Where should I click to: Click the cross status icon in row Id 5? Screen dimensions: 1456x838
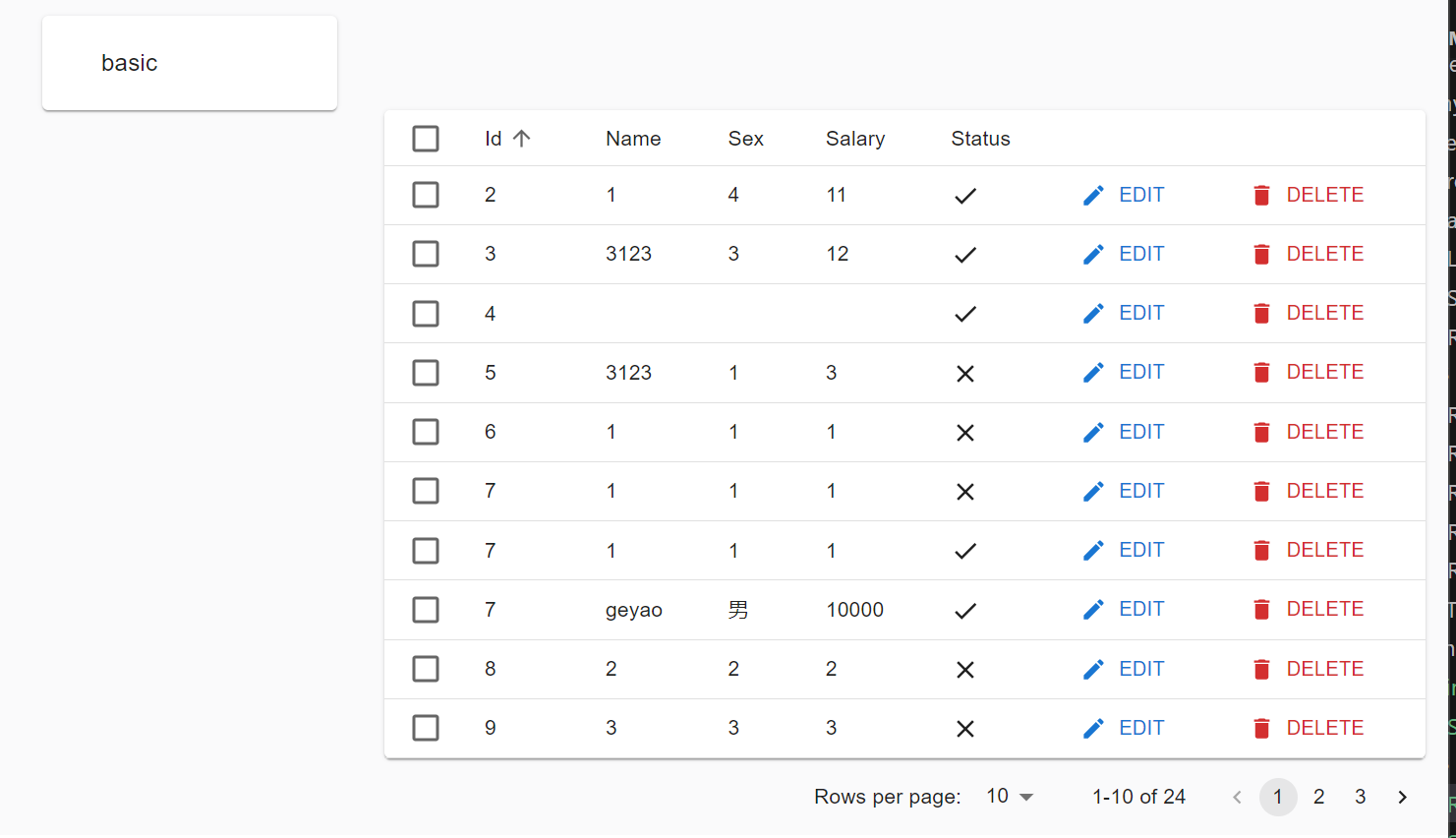[x=965, y=374]
